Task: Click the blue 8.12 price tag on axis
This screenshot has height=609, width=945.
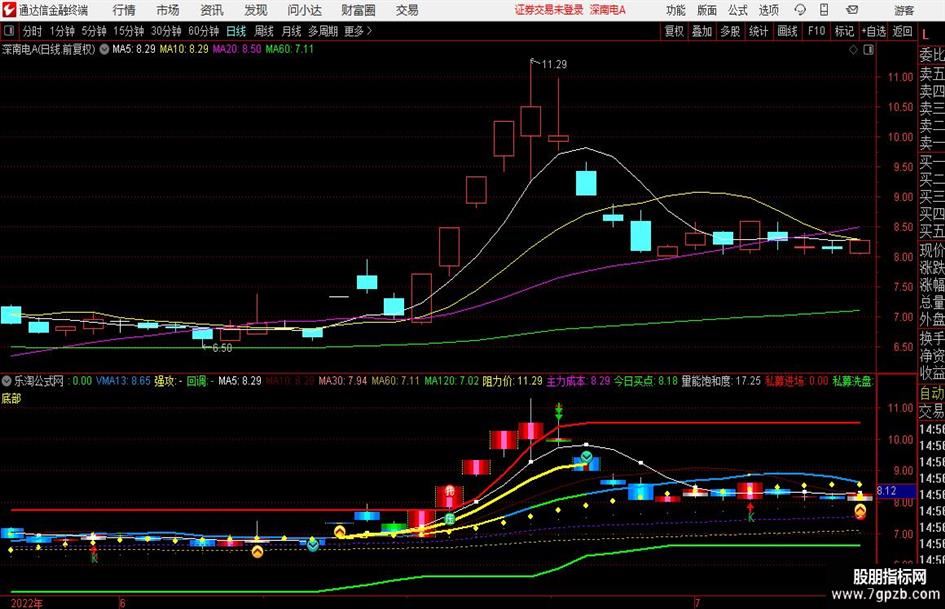Action: point(895,491)
